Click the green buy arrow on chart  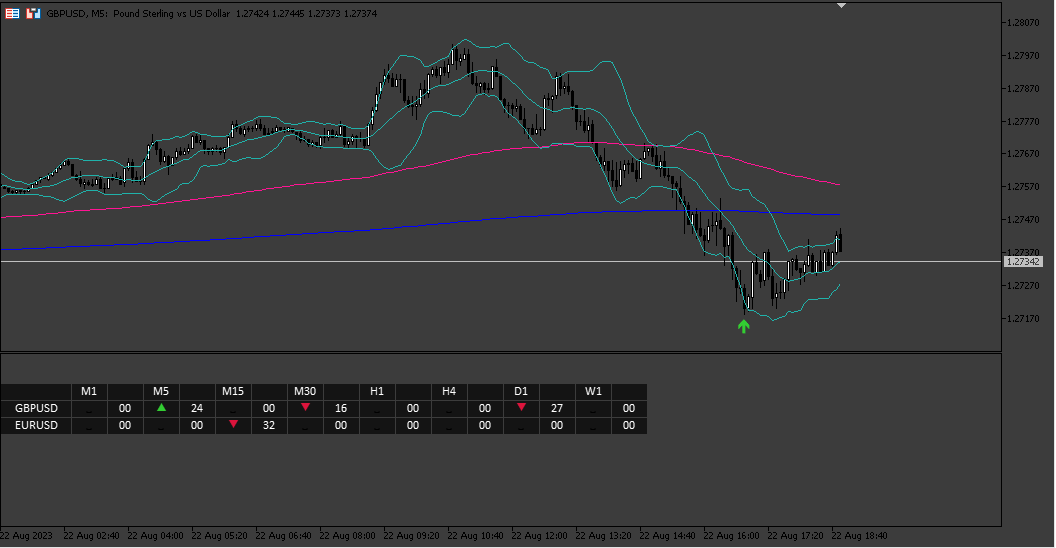point(744,327)
